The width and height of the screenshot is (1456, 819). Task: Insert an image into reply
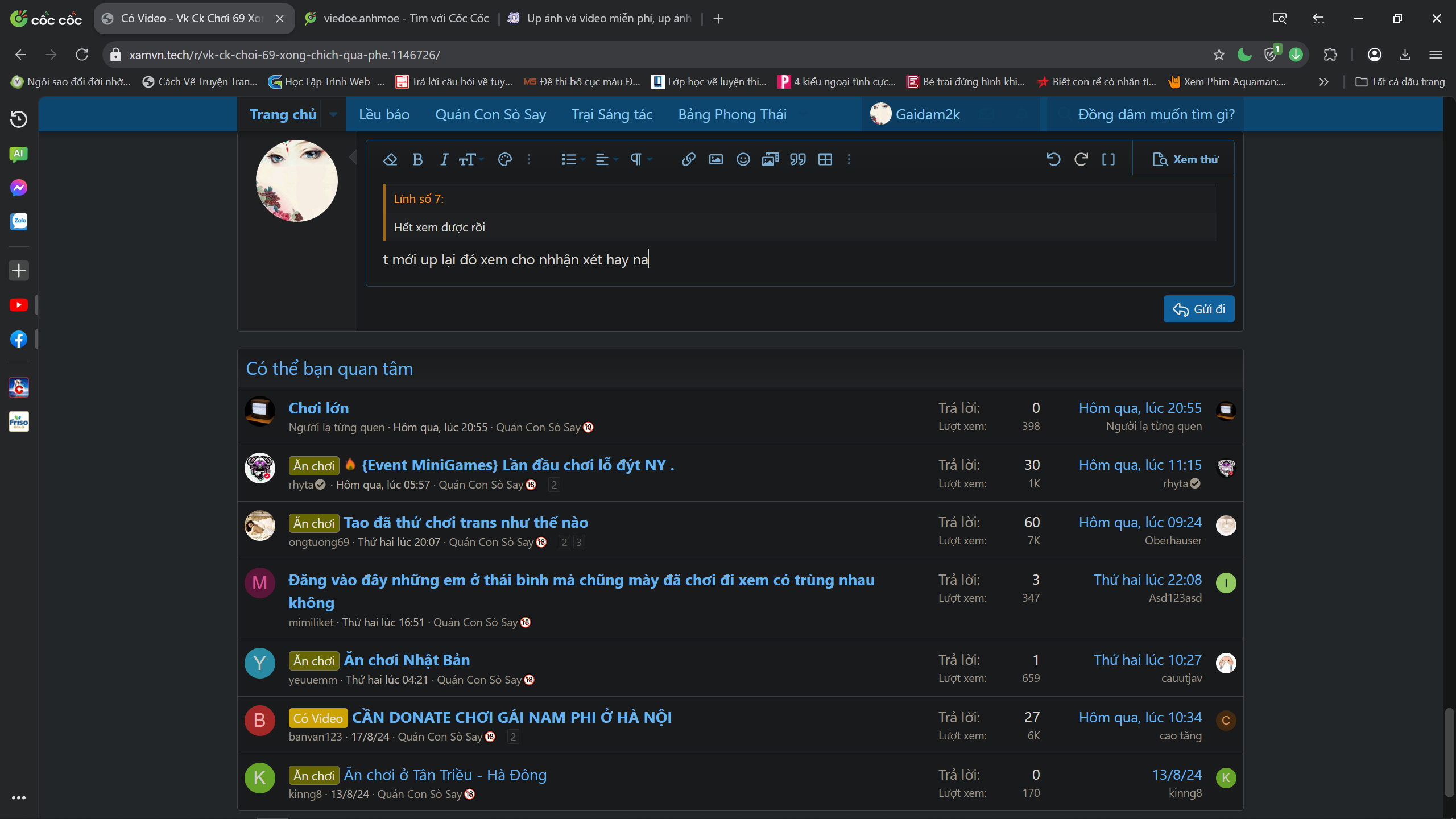click(715, 160)
